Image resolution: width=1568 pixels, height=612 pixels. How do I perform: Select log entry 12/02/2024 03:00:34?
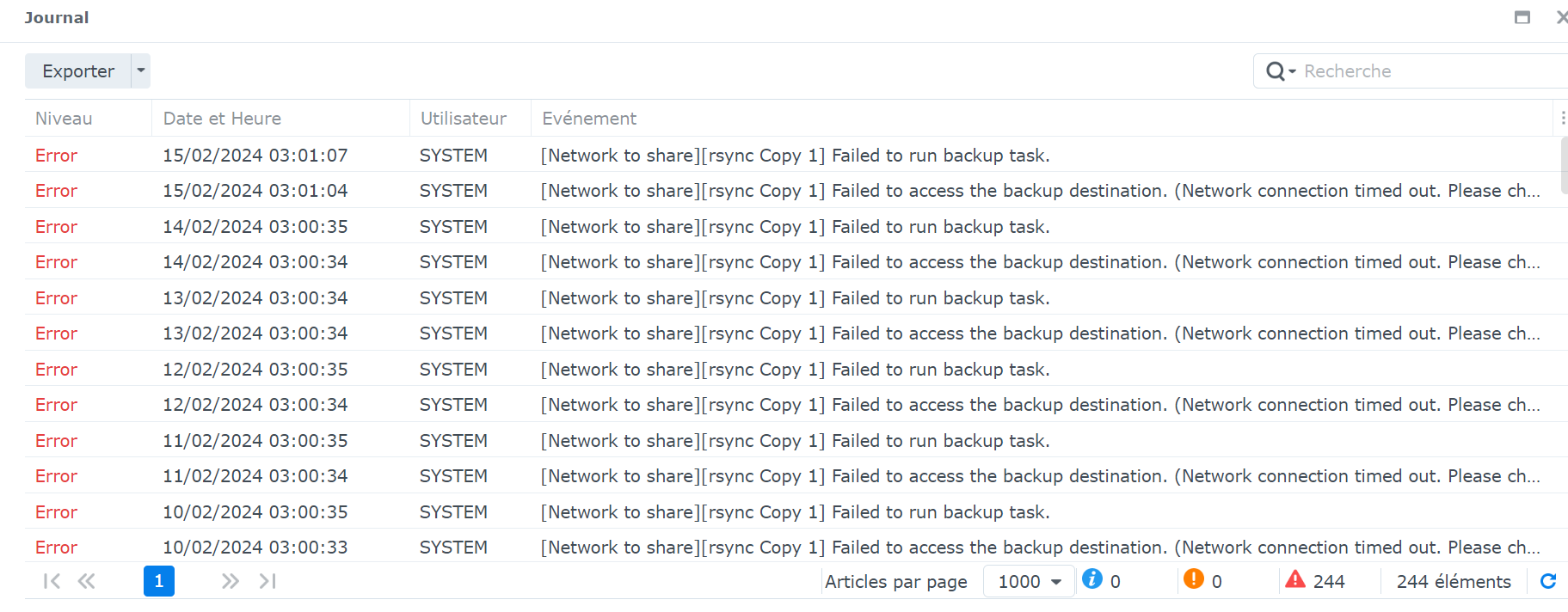[792, 405]
